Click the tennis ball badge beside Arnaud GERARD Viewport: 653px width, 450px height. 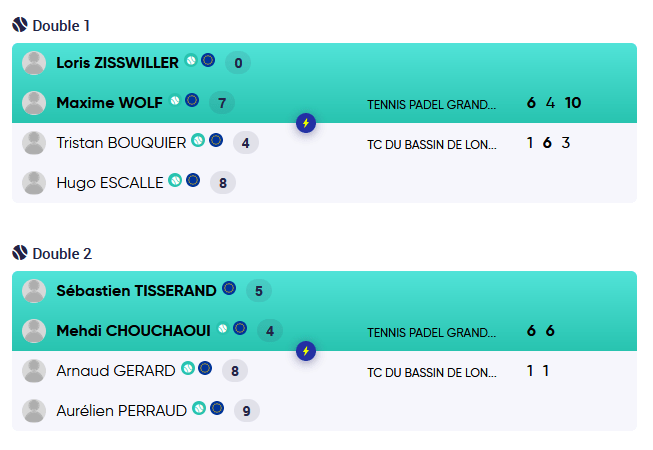[x=187, y=369]
